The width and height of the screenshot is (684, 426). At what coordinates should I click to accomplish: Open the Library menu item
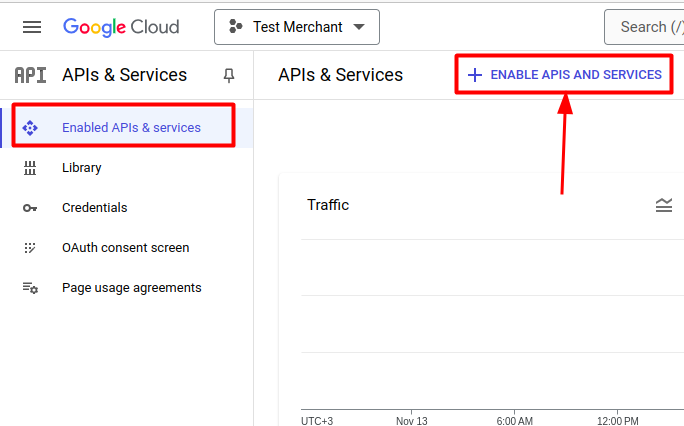pos(127,168)
